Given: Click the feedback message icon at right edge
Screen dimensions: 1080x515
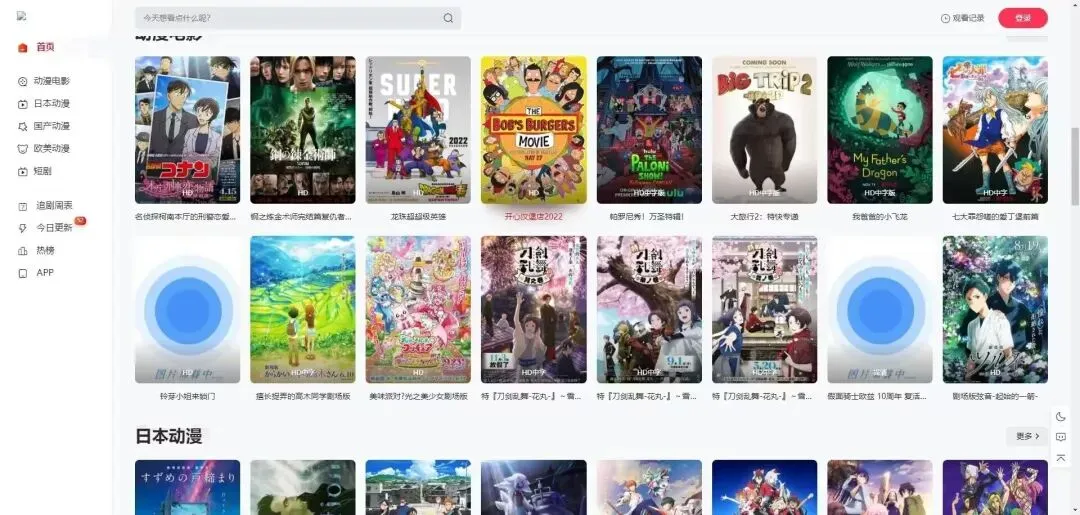Looking at the screenshot, I should click(x=1061, y=437).
